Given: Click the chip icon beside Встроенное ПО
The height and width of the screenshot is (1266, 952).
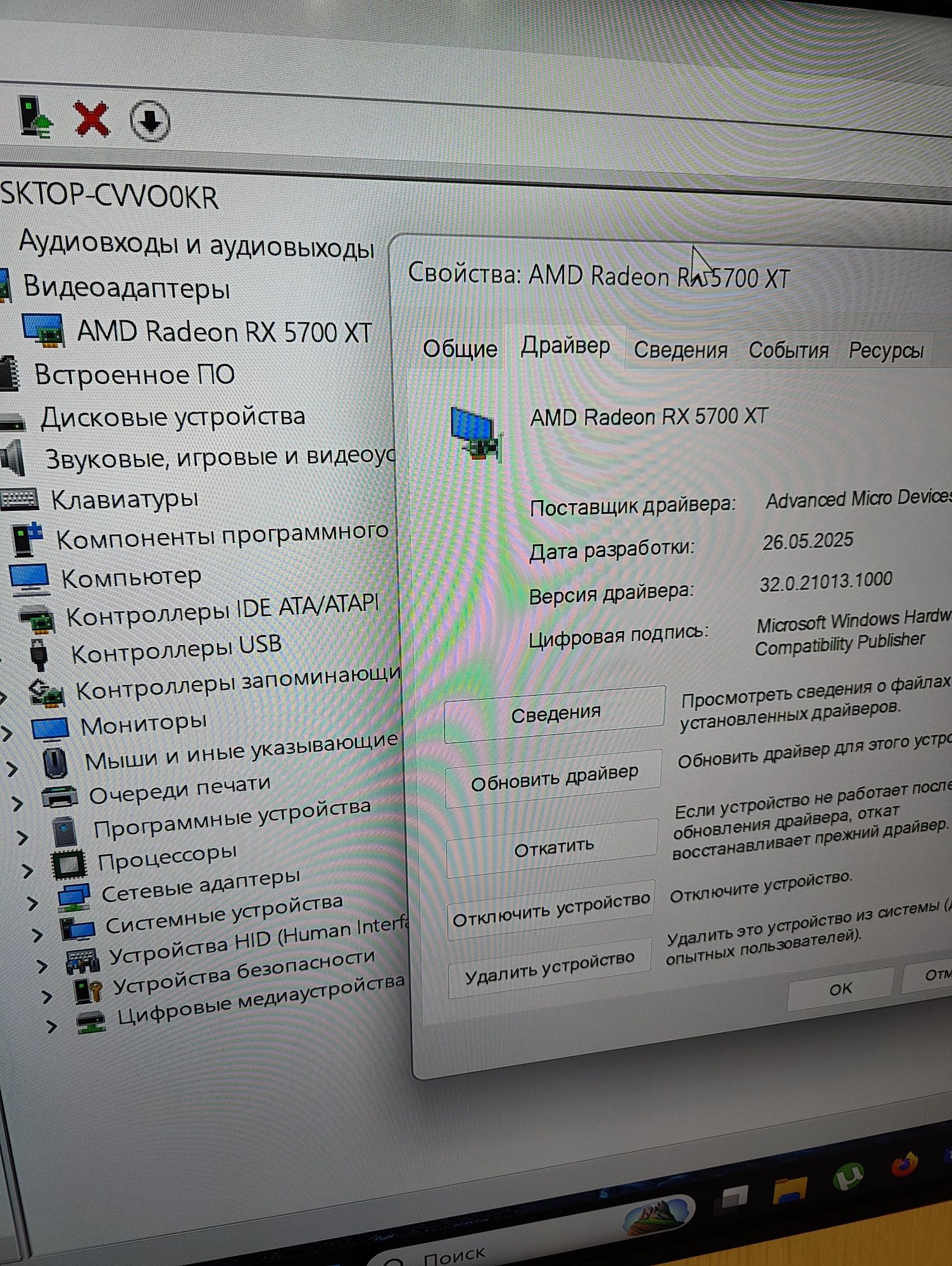Looking at the screenshot, I should 9,373.
